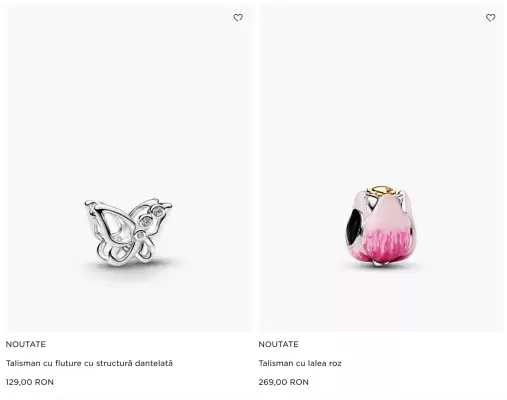507x400 pixels.
Task: Open the pink tulip charm image
Action: (381, 225)
